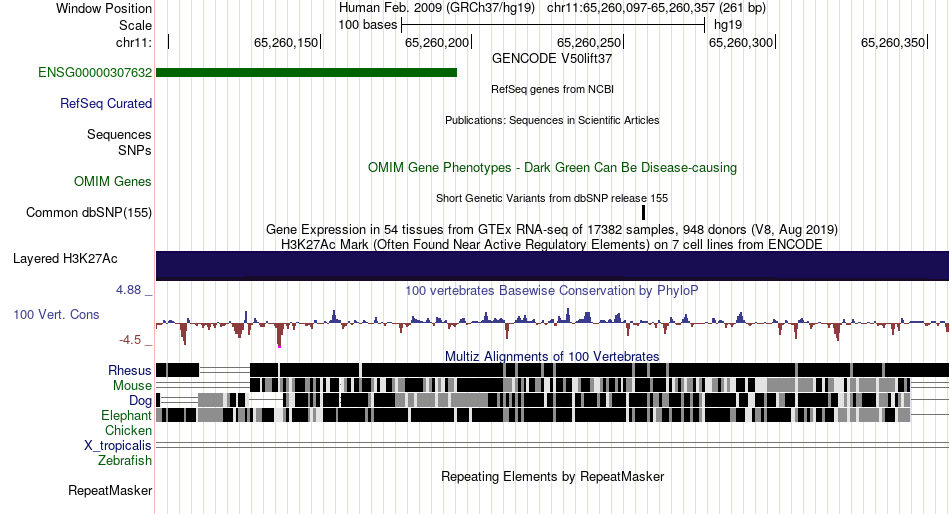Click the Mouse alignment track row
The width and height of the screenshot is (950, 514).
553,385
